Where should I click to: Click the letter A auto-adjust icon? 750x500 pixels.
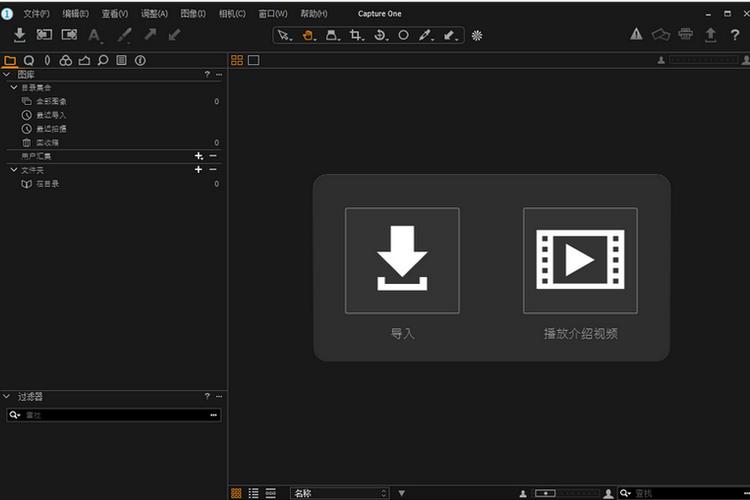click(94, 35)
